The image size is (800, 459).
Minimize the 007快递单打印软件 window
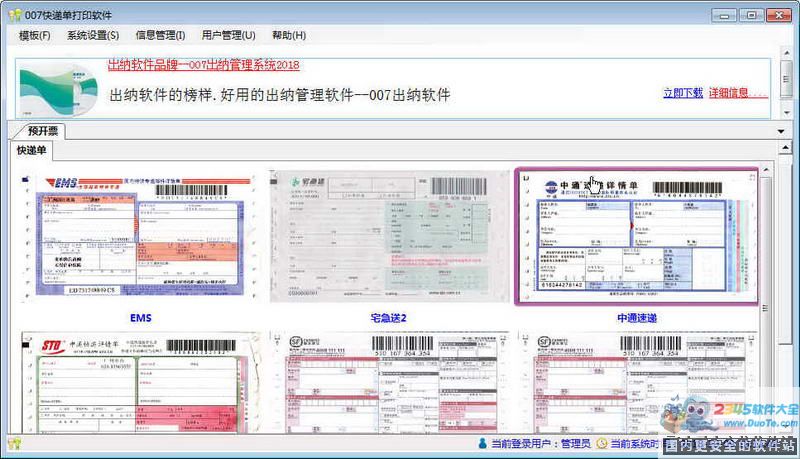(724, 15)
